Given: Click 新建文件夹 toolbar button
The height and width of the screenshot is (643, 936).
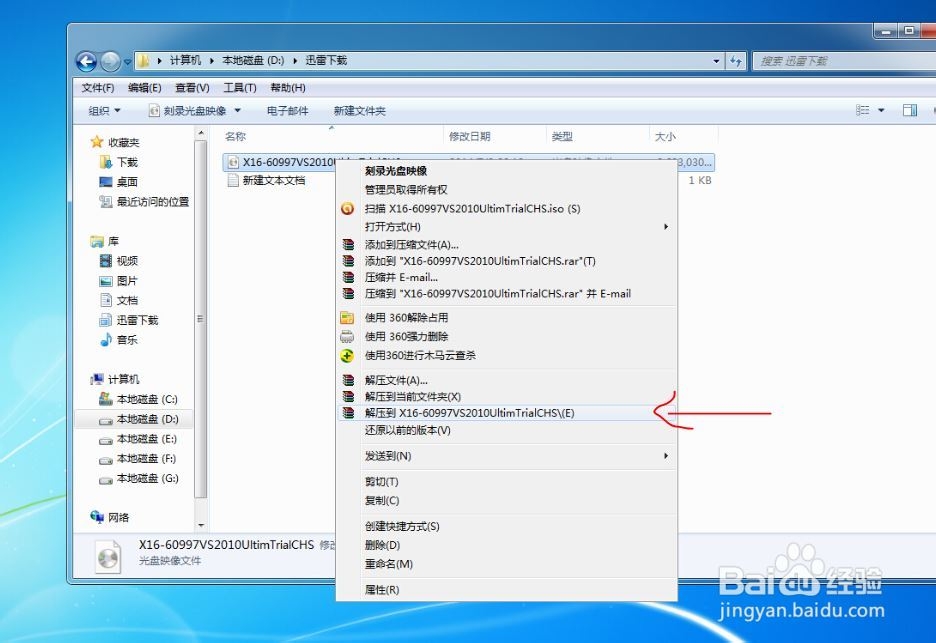Looking at the screenshot, I should click(x=359, y=111).
